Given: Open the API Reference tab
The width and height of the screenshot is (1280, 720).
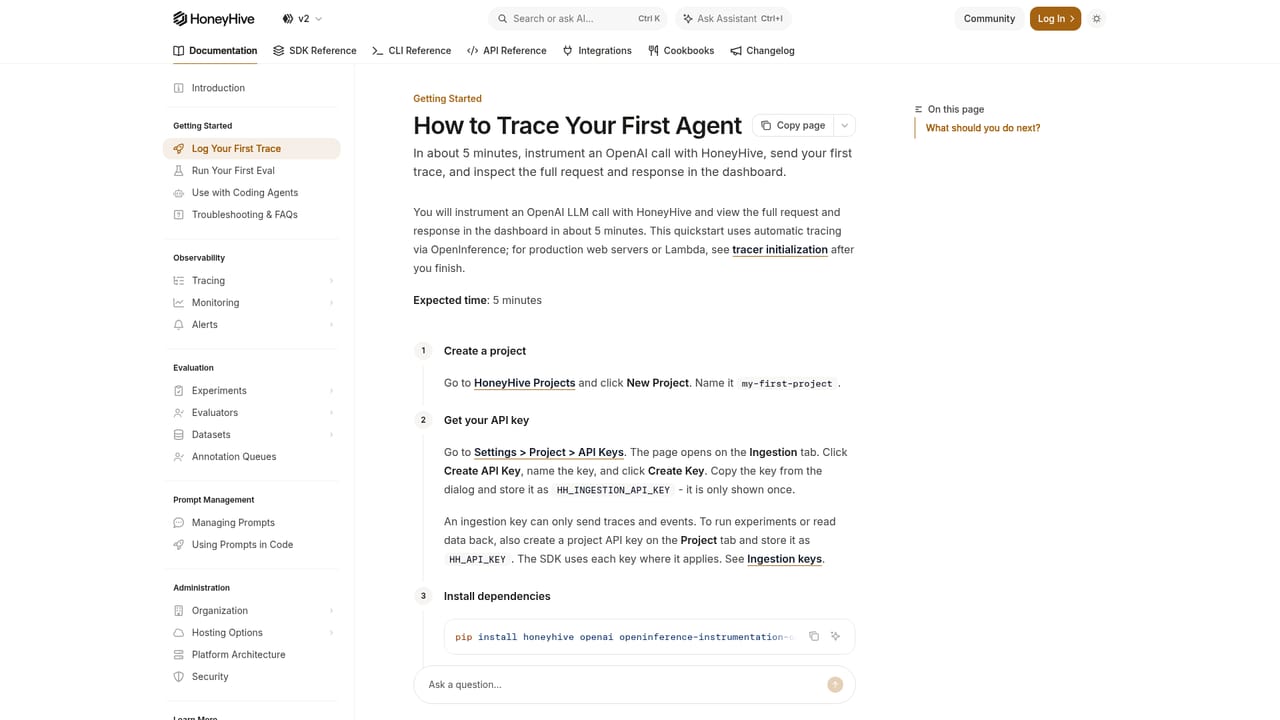Looking at the screenshot, I should [x=507, y=50].
